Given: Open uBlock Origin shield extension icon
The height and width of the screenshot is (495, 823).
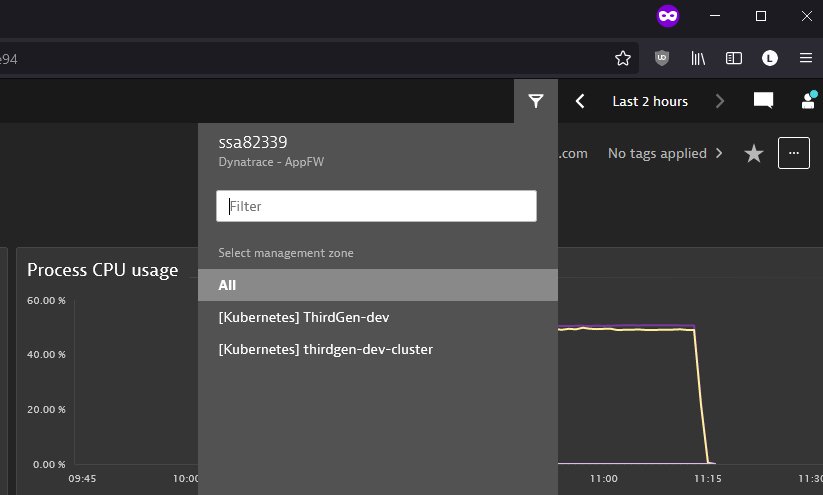Looking at the screenshot, I should (x=662, y=58).
